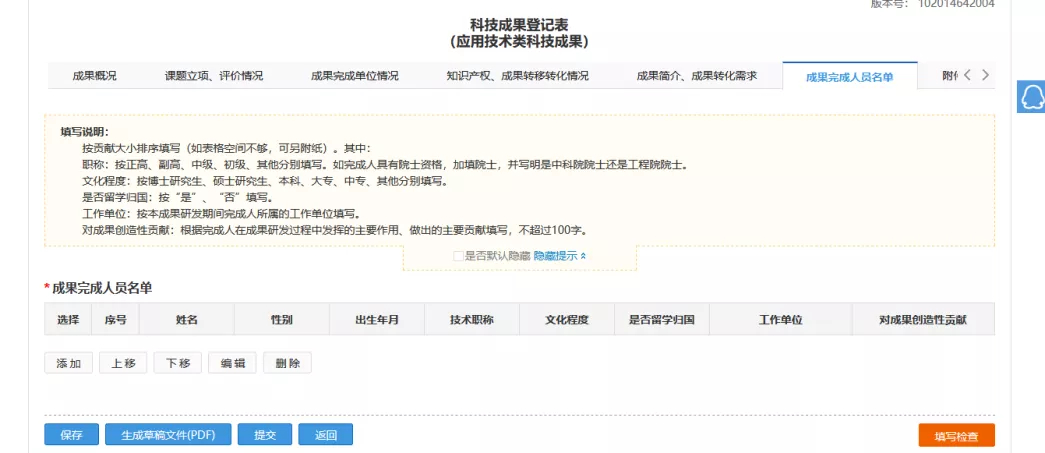
Task: Click the 对成果创造性贡献 column header
Action: 923,319
